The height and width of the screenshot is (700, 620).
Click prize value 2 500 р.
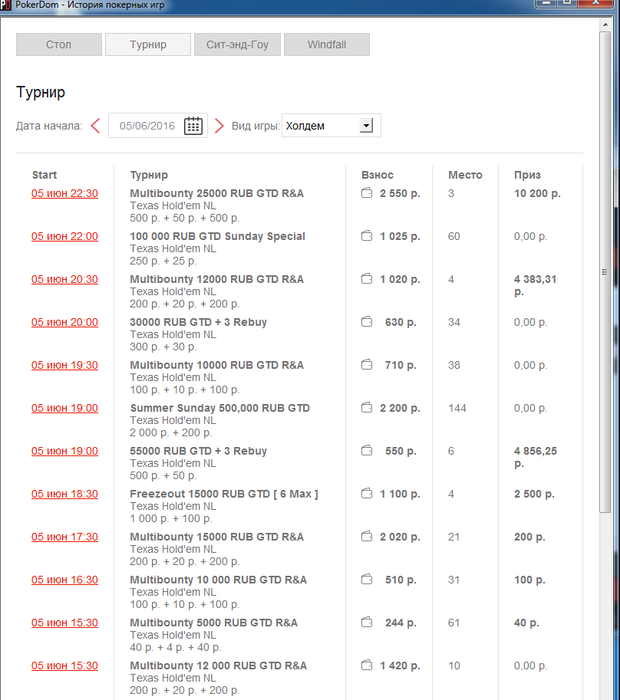(x=534, y=494)
